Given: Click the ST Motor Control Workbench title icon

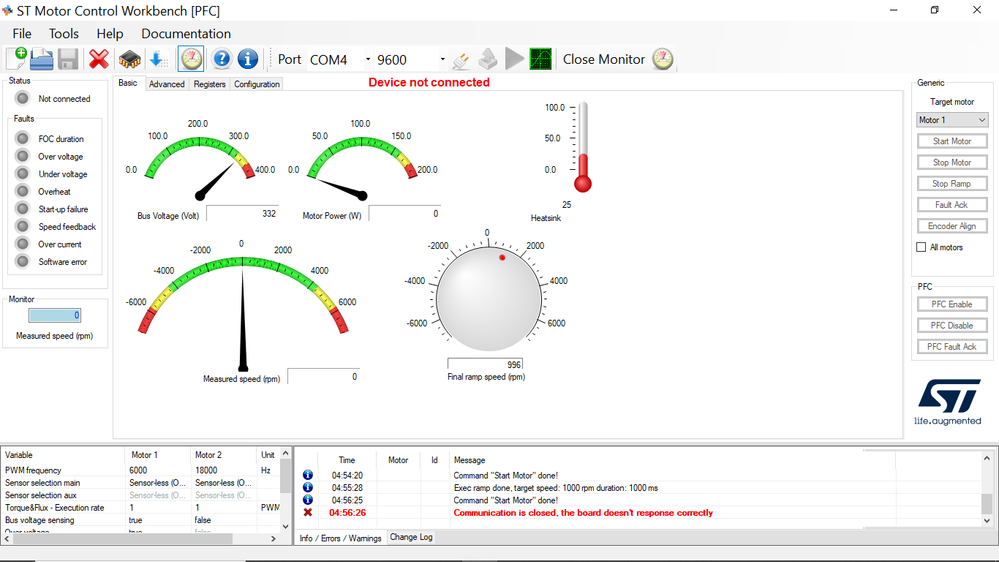Looking at the screenshot, I should 7,10.
